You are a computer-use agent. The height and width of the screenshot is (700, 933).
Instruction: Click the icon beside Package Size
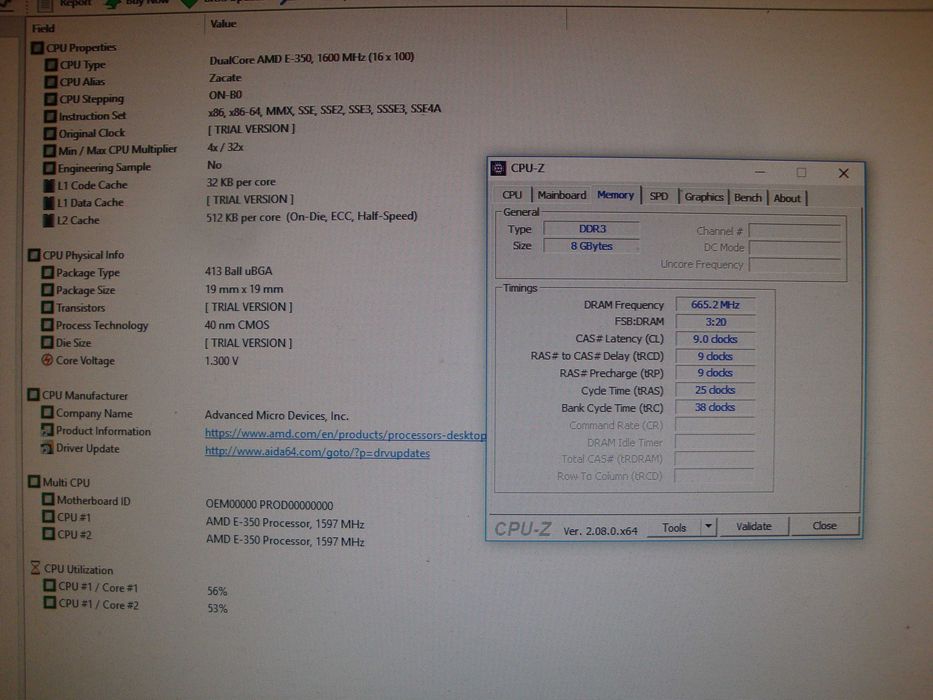coord(48,290)
